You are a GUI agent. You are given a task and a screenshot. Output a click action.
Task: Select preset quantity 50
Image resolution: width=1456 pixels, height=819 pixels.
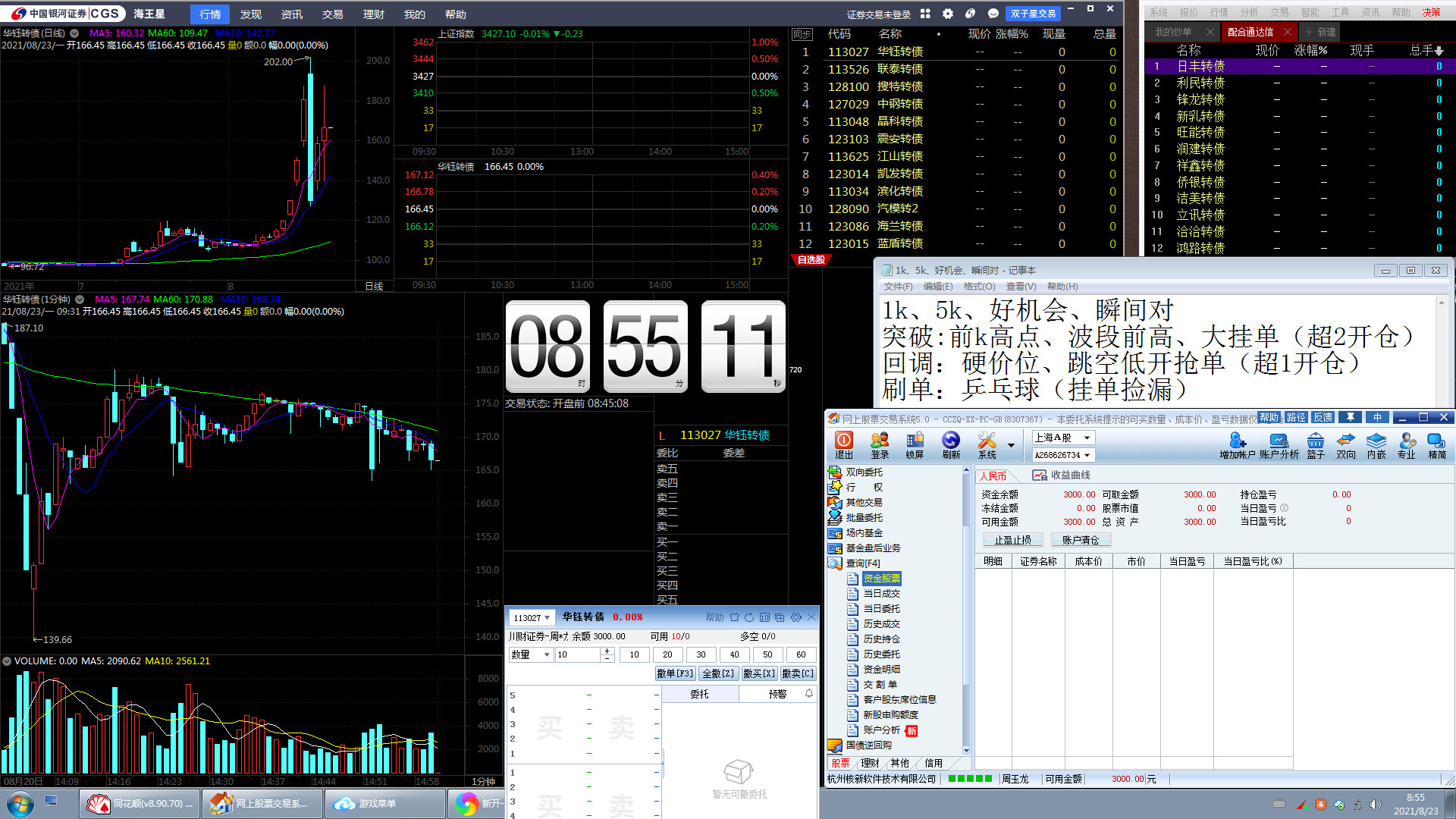[x=767, y=654]
